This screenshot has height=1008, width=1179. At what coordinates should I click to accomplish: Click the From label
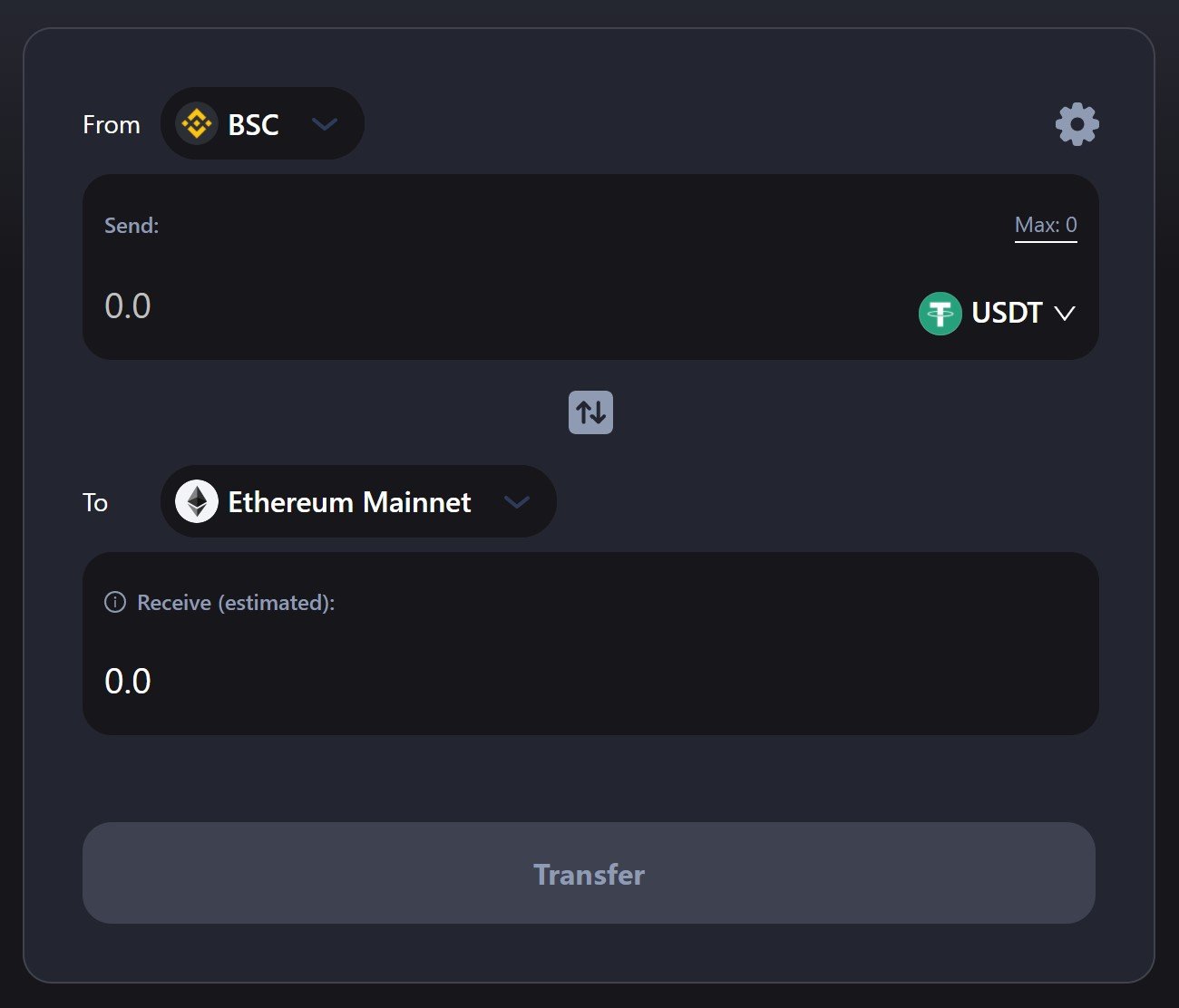pos(112,124)
